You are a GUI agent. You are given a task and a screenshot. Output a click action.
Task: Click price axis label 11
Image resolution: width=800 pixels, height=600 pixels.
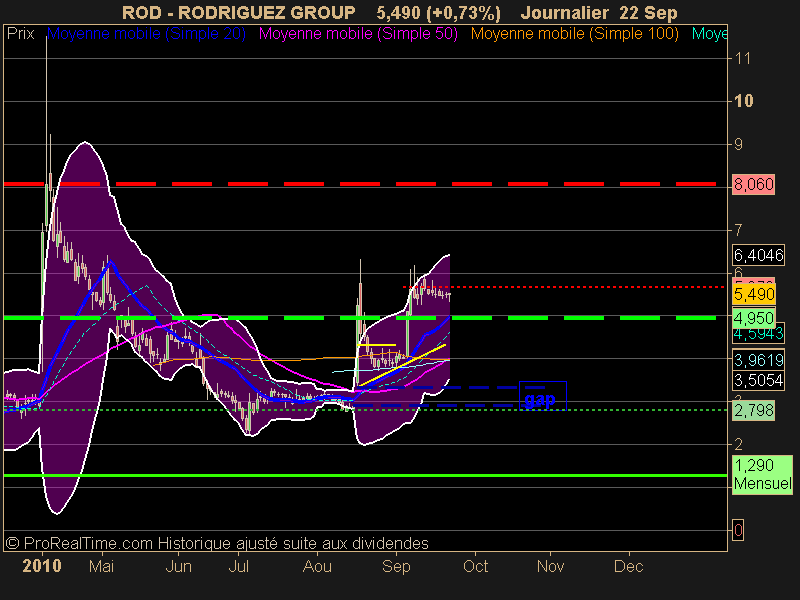point(743,59)
